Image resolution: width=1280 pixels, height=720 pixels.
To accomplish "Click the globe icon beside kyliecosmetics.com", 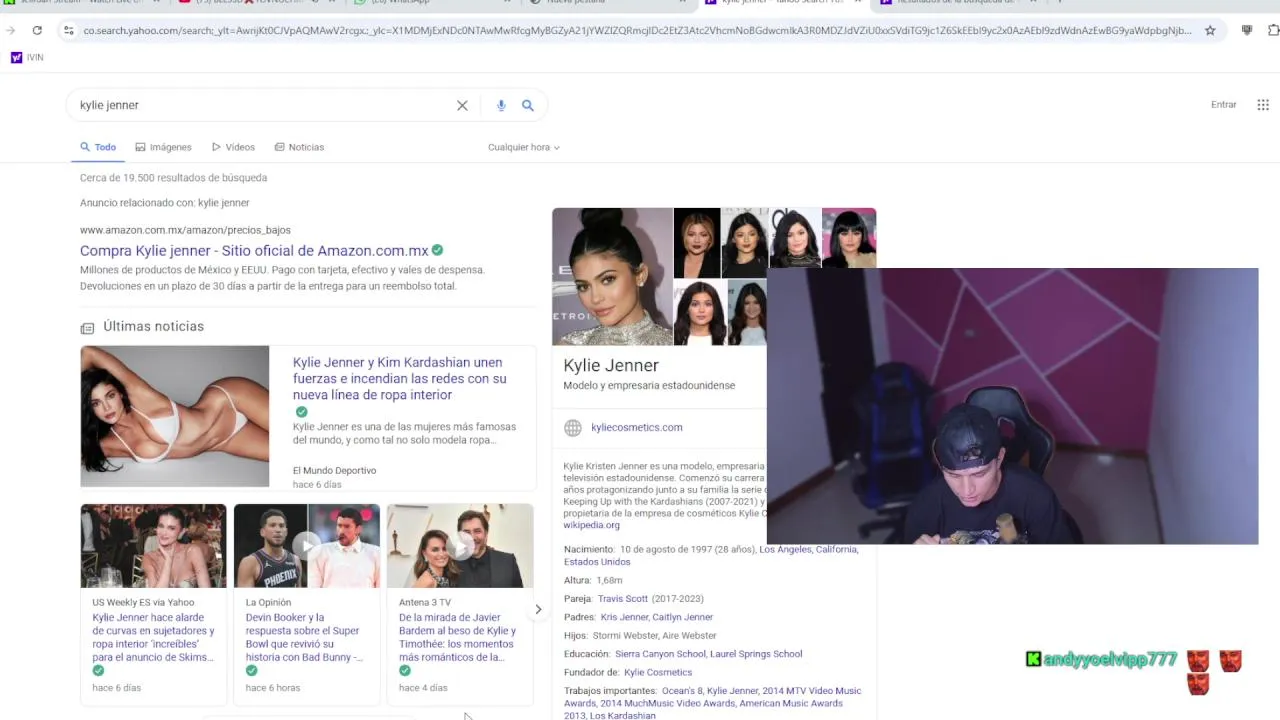I will click(x=573, y=428).
